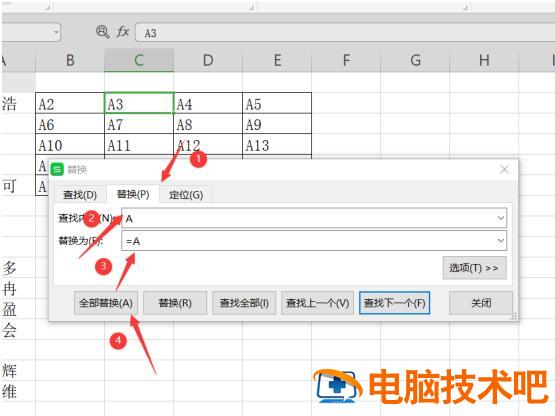Click cell containing A5

(x=277, y=103)
